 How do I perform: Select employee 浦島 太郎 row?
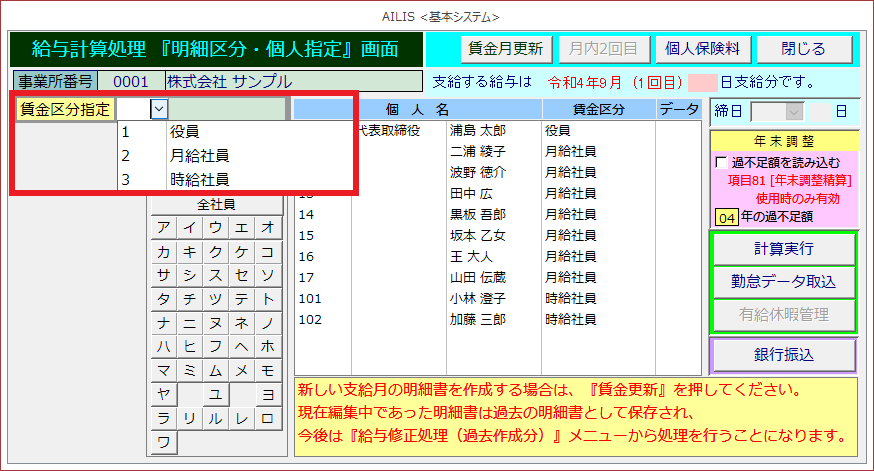point(478,131)
